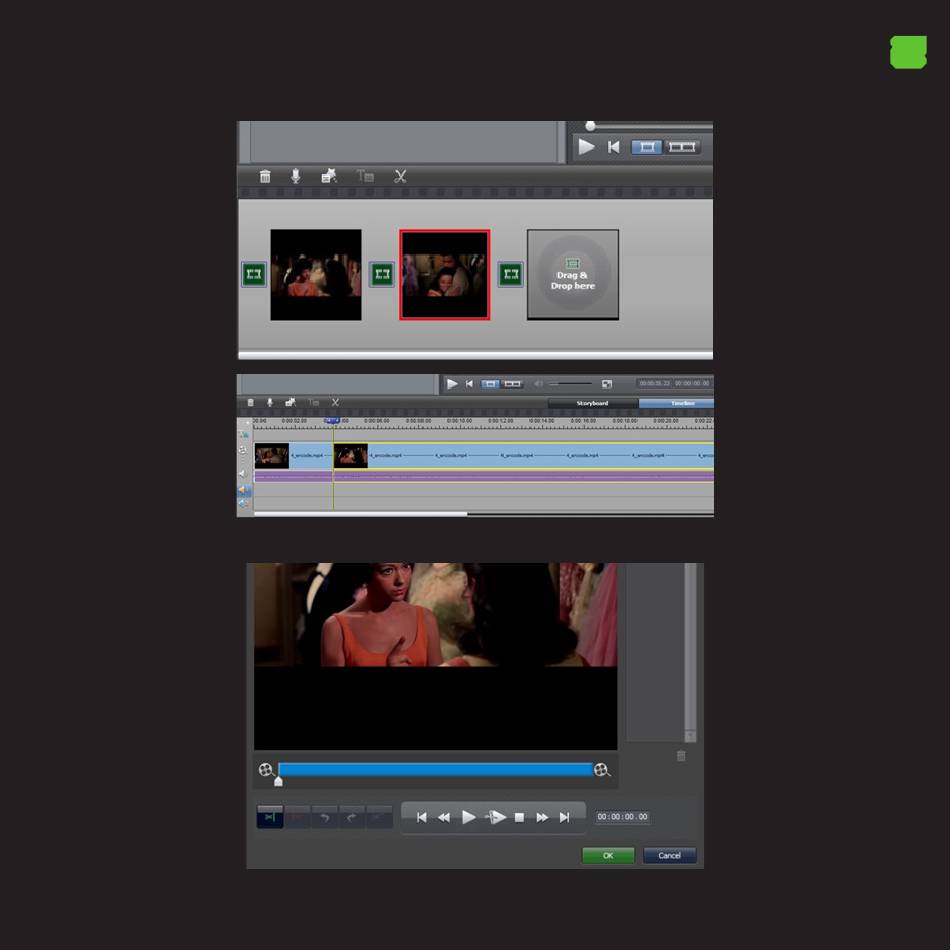Open transition slot after the red-outlined clip
The width and height of the screenshot is (950, 950).
click(x=511, y=274)
